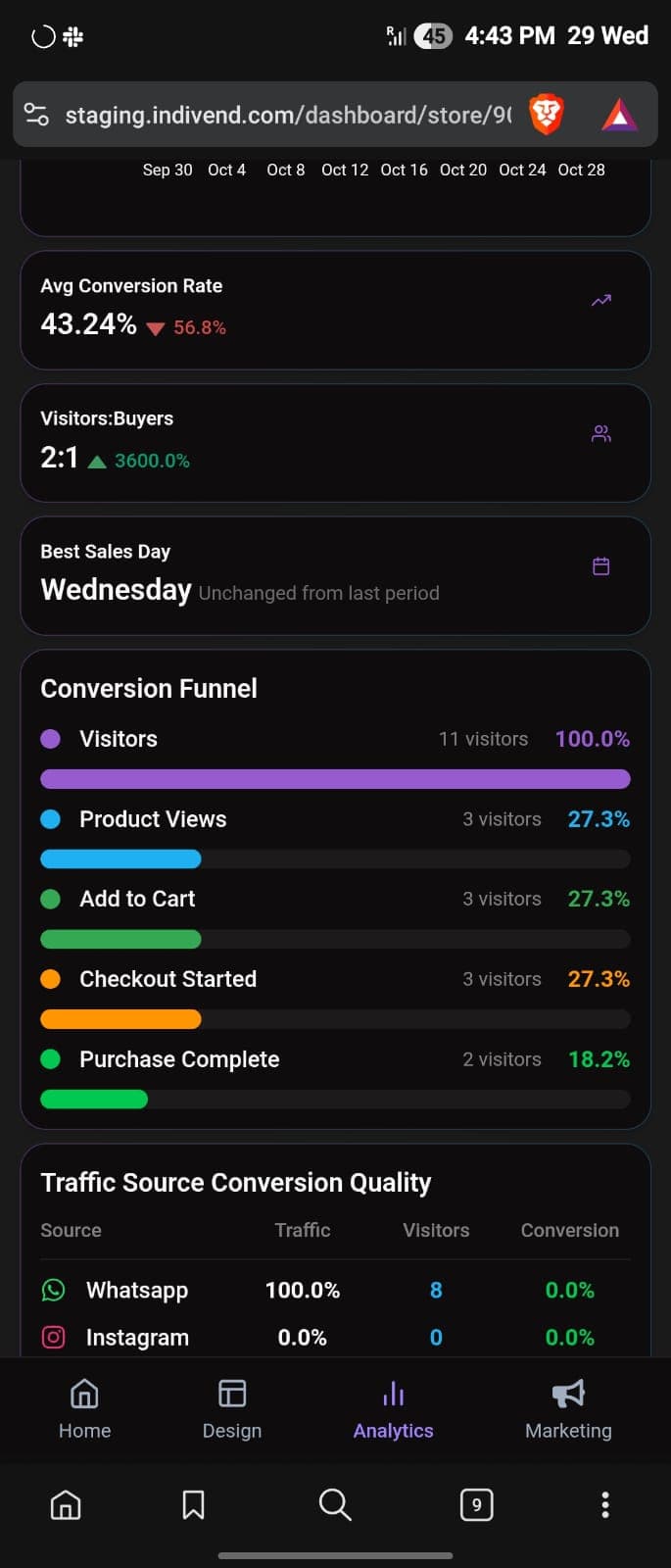This screenshot has height=1568, width=671.
Task: Toggle the Visitors stage purple dot
Action: [x=50, y=738]
